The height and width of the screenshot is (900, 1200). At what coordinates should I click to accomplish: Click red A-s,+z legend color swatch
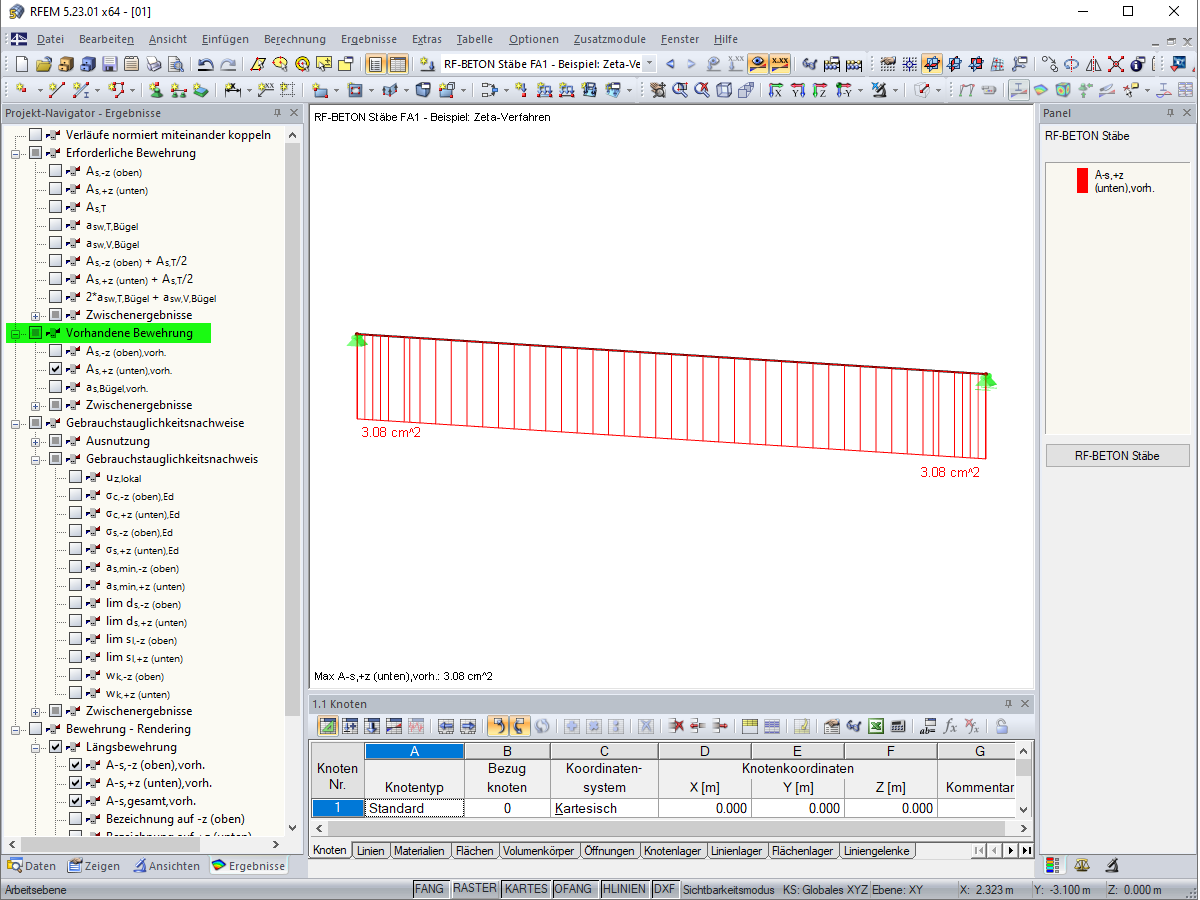1082,180
